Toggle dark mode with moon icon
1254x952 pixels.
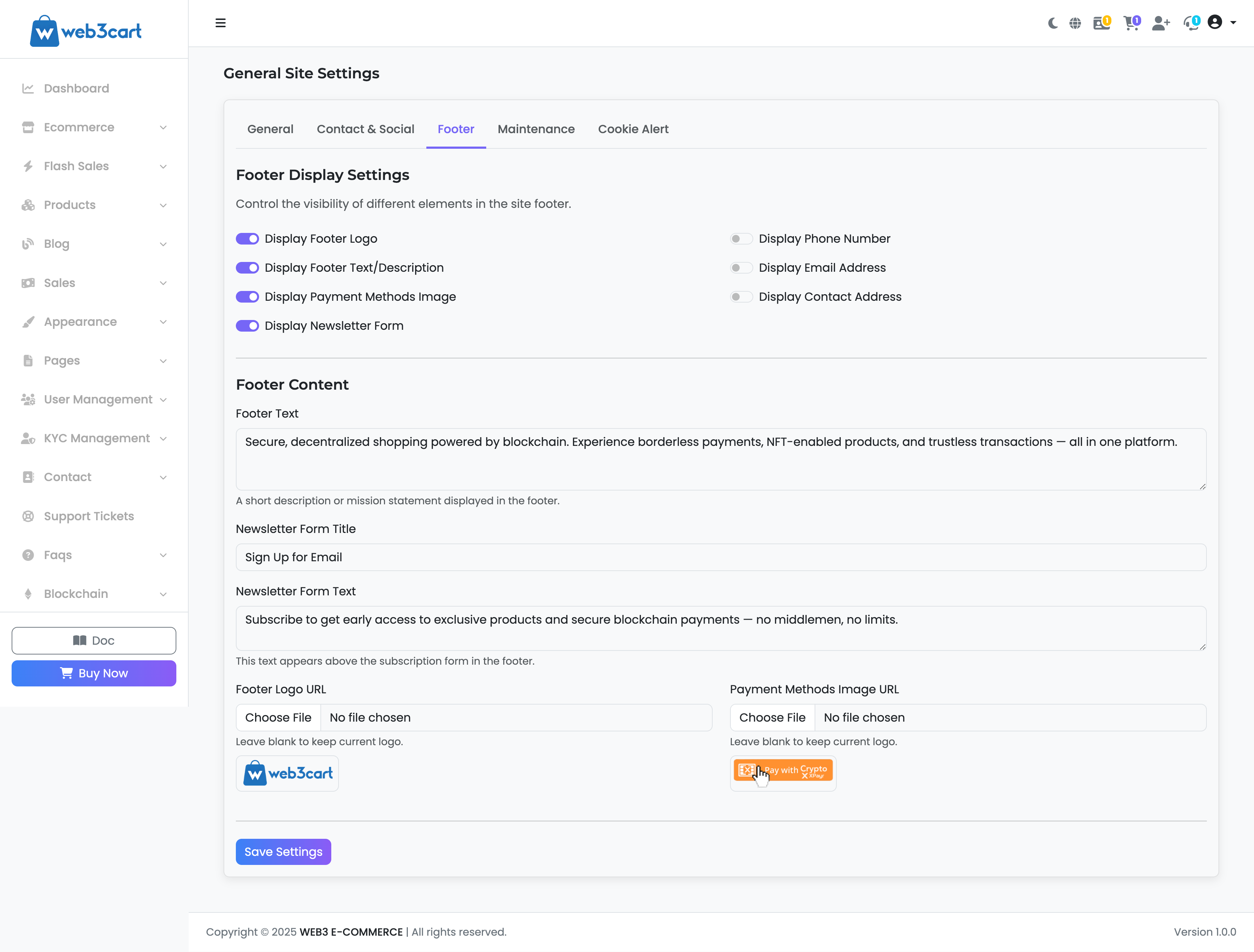coord(1053,23)
